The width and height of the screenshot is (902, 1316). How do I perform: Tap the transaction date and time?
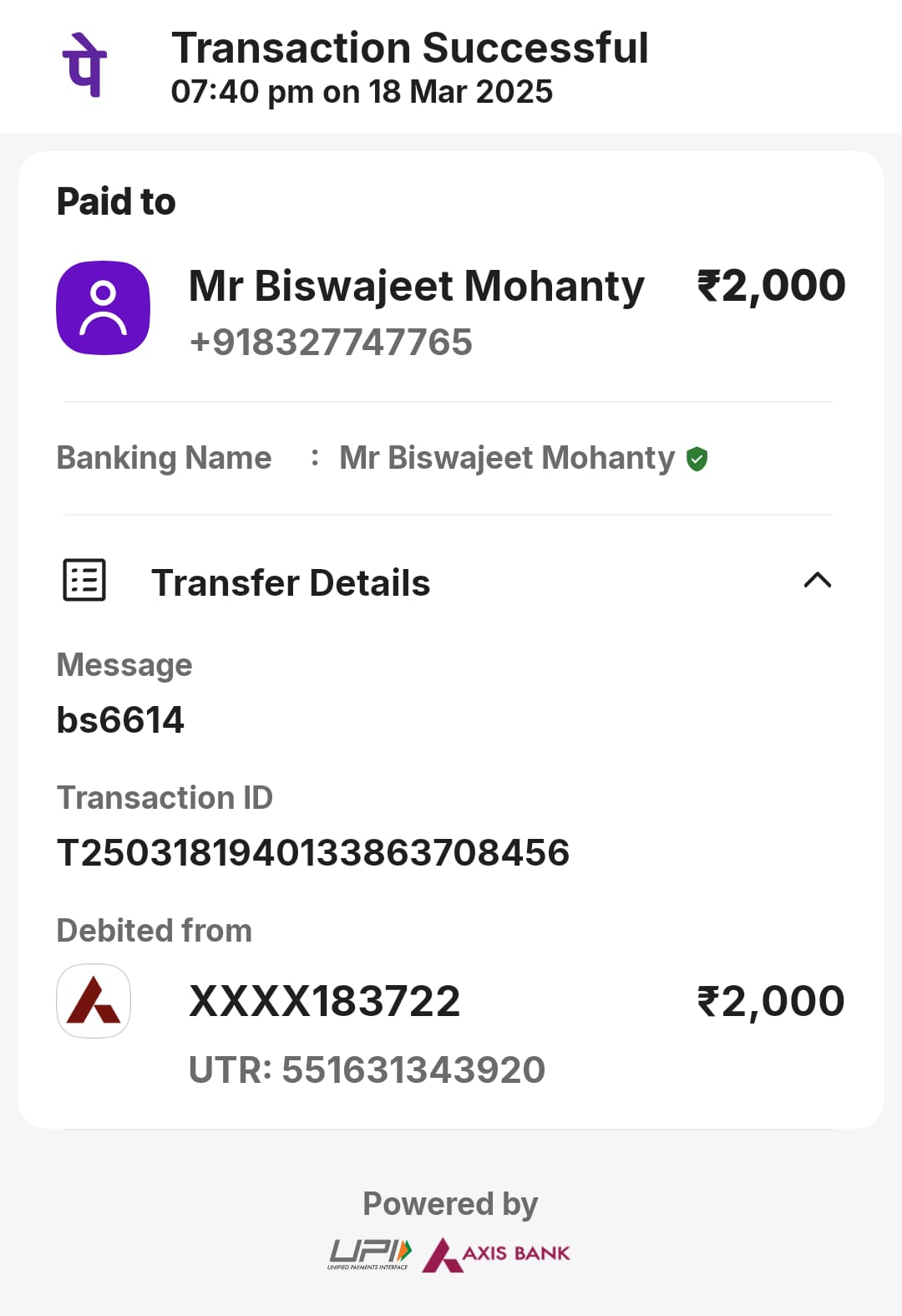tap(362, 92)
